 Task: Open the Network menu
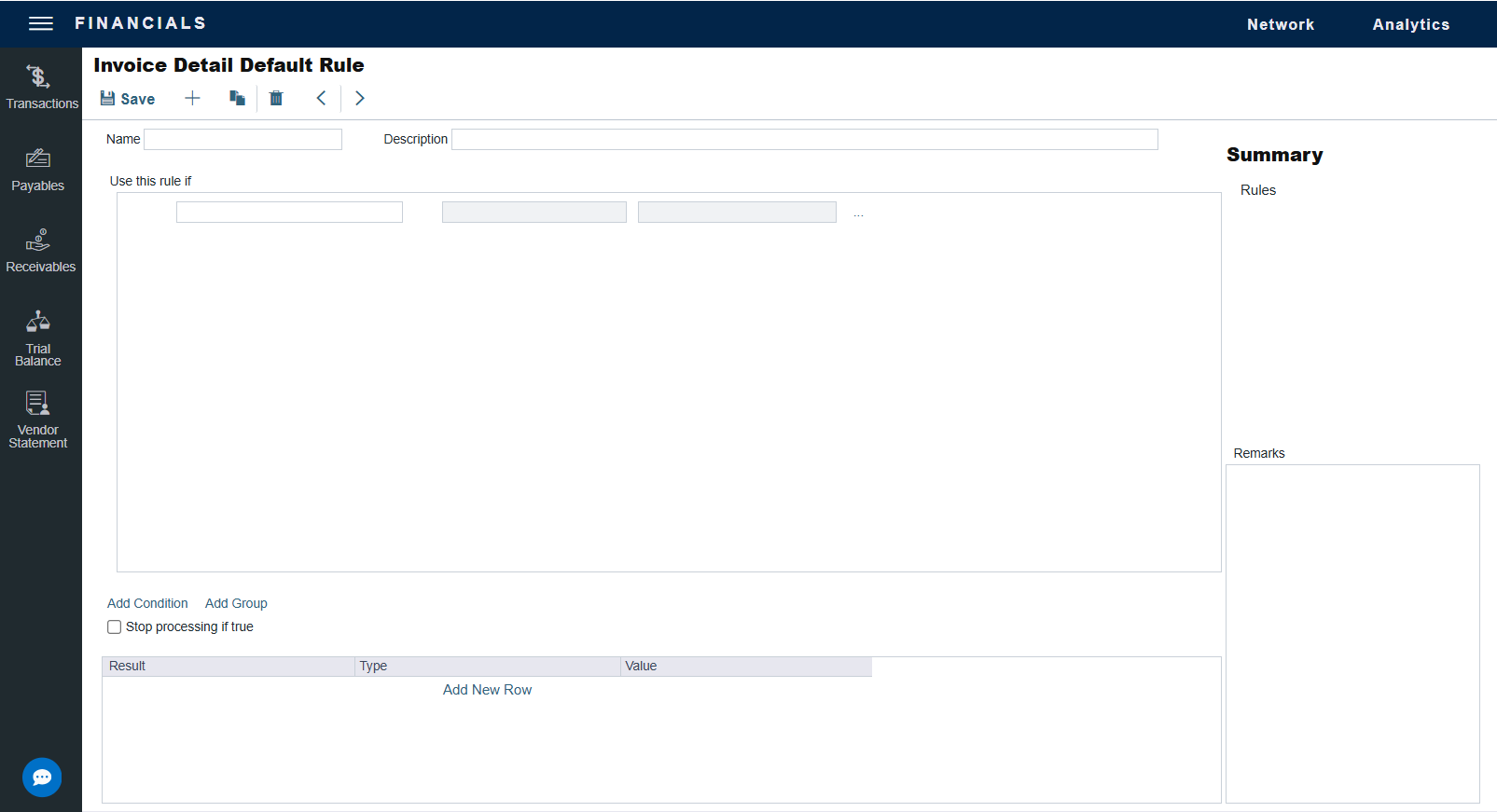pyautogui.click(x=1280, y=24)
